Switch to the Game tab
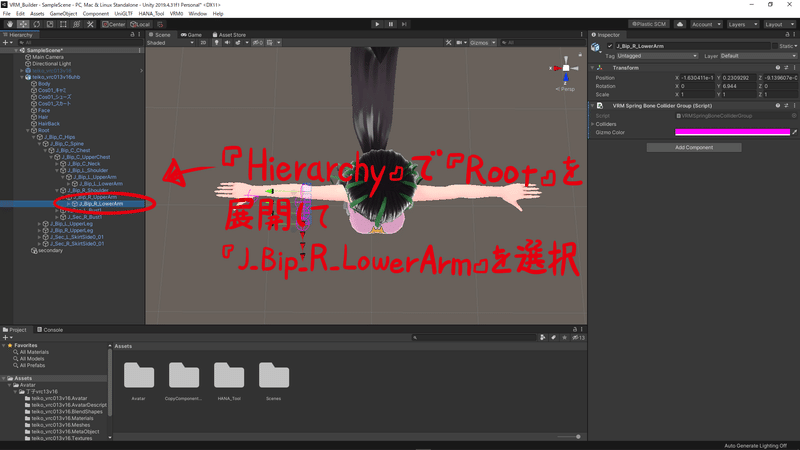Image resolution: width=800 pixels, height=450 pixels. coord(191,35)
